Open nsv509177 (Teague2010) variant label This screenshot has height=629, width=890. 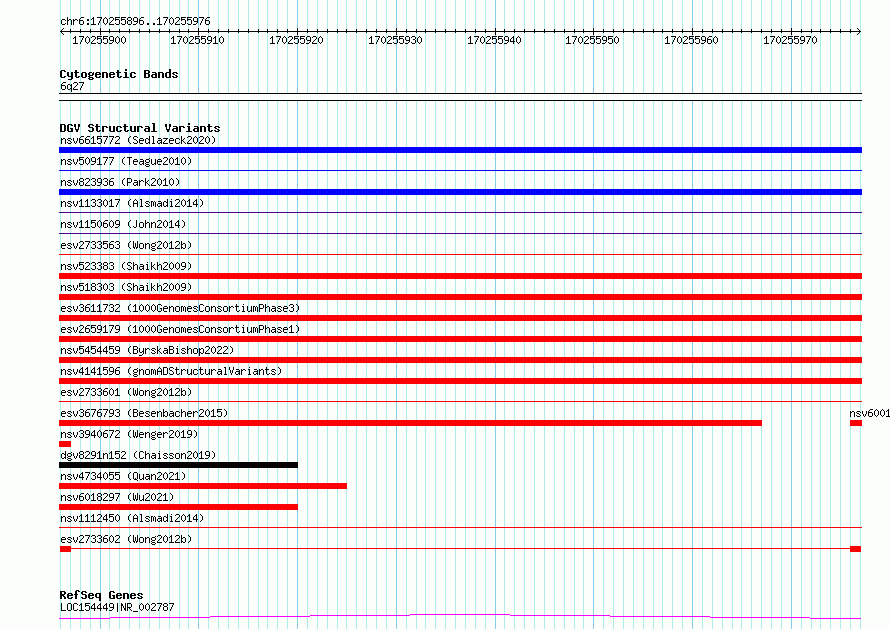pos(126,161)
